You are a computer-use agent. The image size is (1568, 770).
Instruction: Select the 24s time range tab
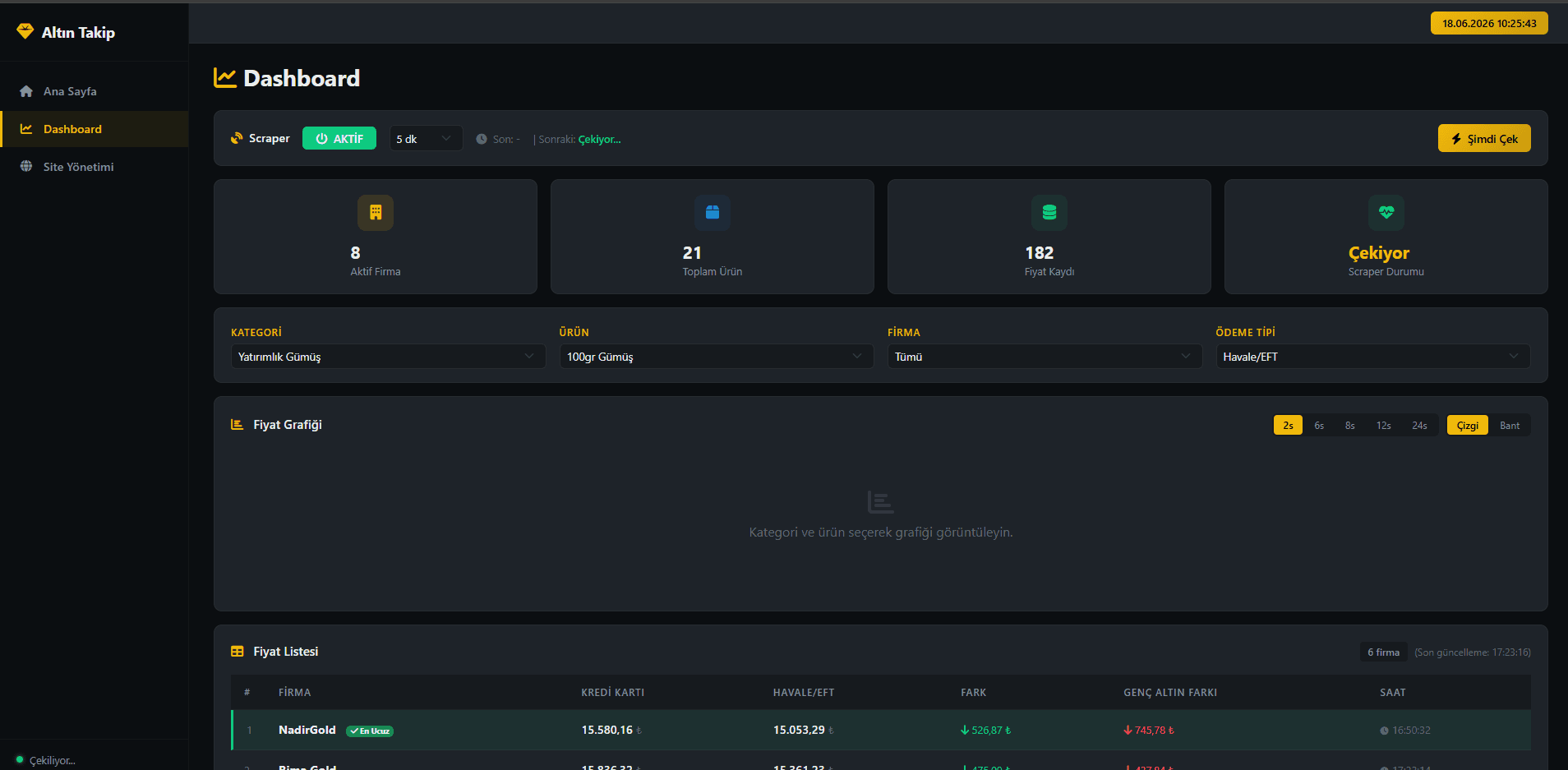1419,426
